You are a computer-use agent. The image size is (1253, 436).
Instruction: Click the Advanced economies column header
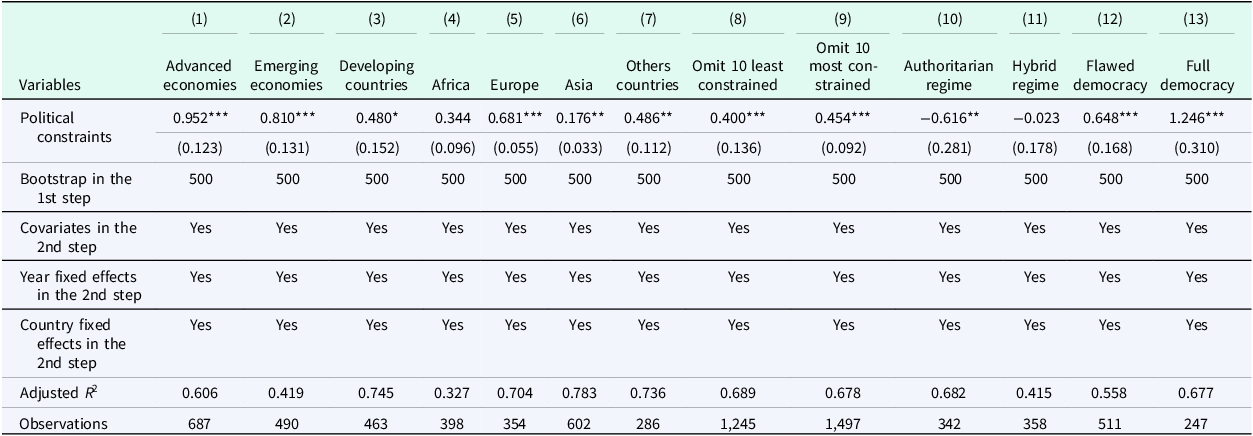pos(201,76)
